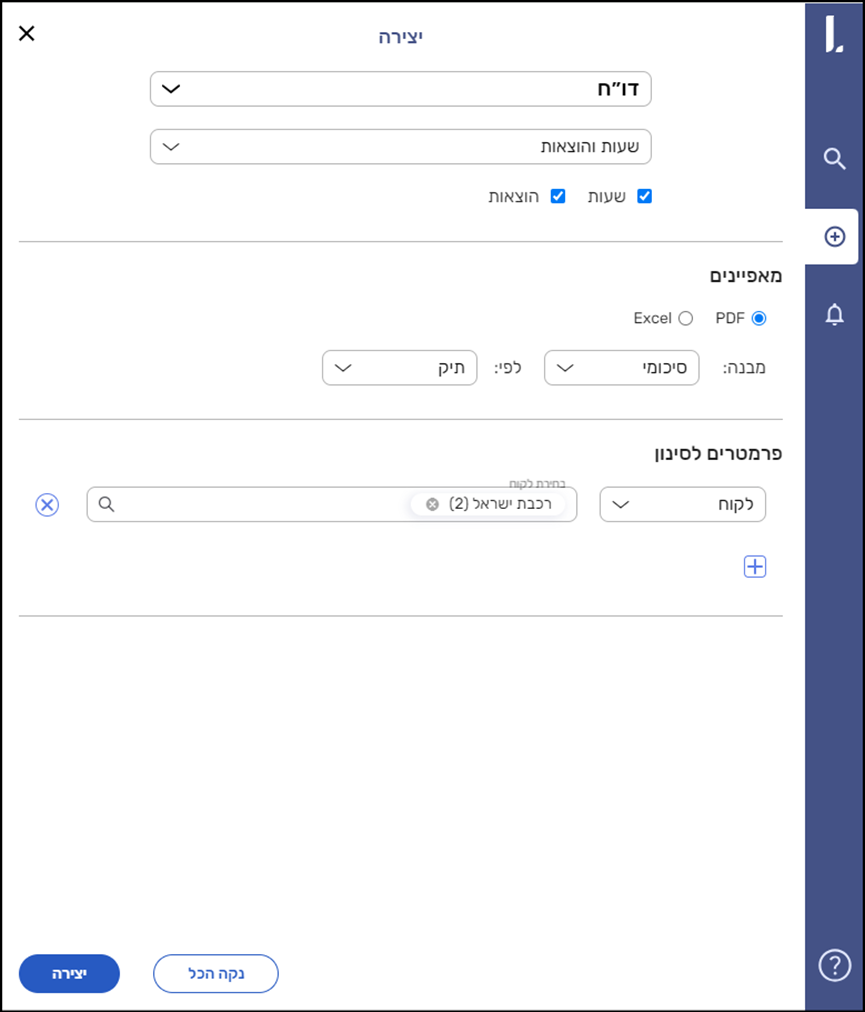Click the נקה הכל button
The width and height of the screenshot is (865, 1012).
pyautogui.click(x=215, y=973)
